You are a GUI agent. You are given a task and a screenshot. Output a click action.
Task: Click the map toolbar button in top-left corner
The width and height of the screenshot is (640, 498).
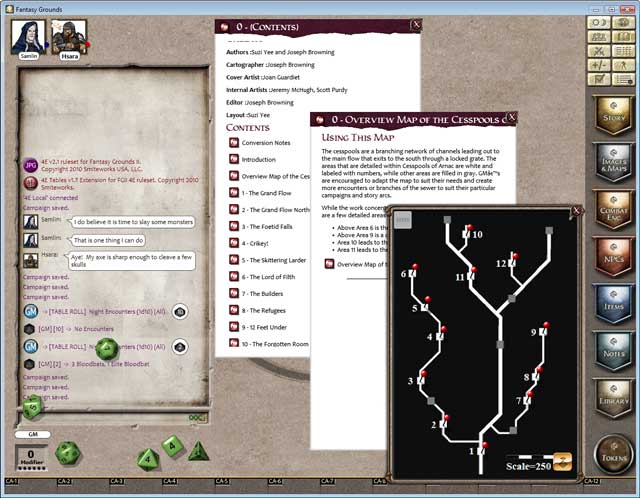click(403, 222)
